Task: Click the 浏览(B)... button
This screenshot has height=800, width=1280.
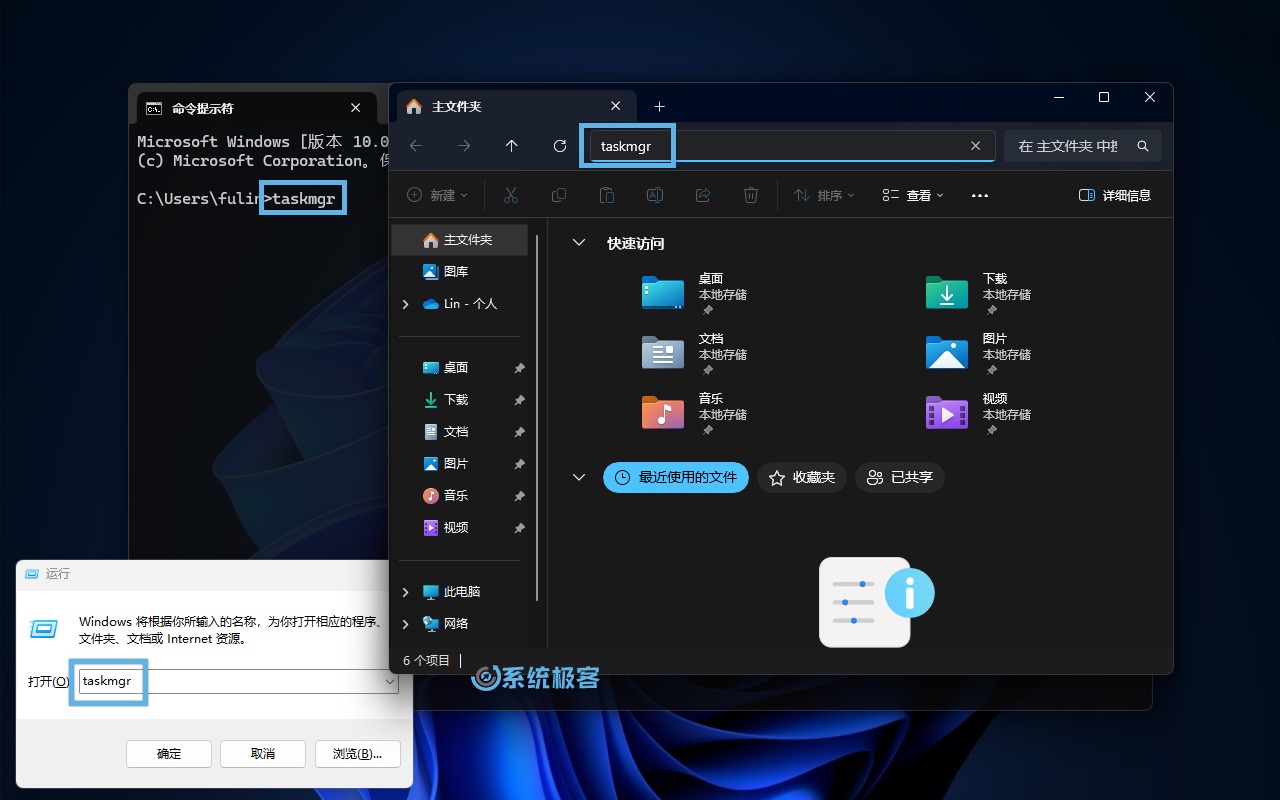Action: click(x=357, y=753)
